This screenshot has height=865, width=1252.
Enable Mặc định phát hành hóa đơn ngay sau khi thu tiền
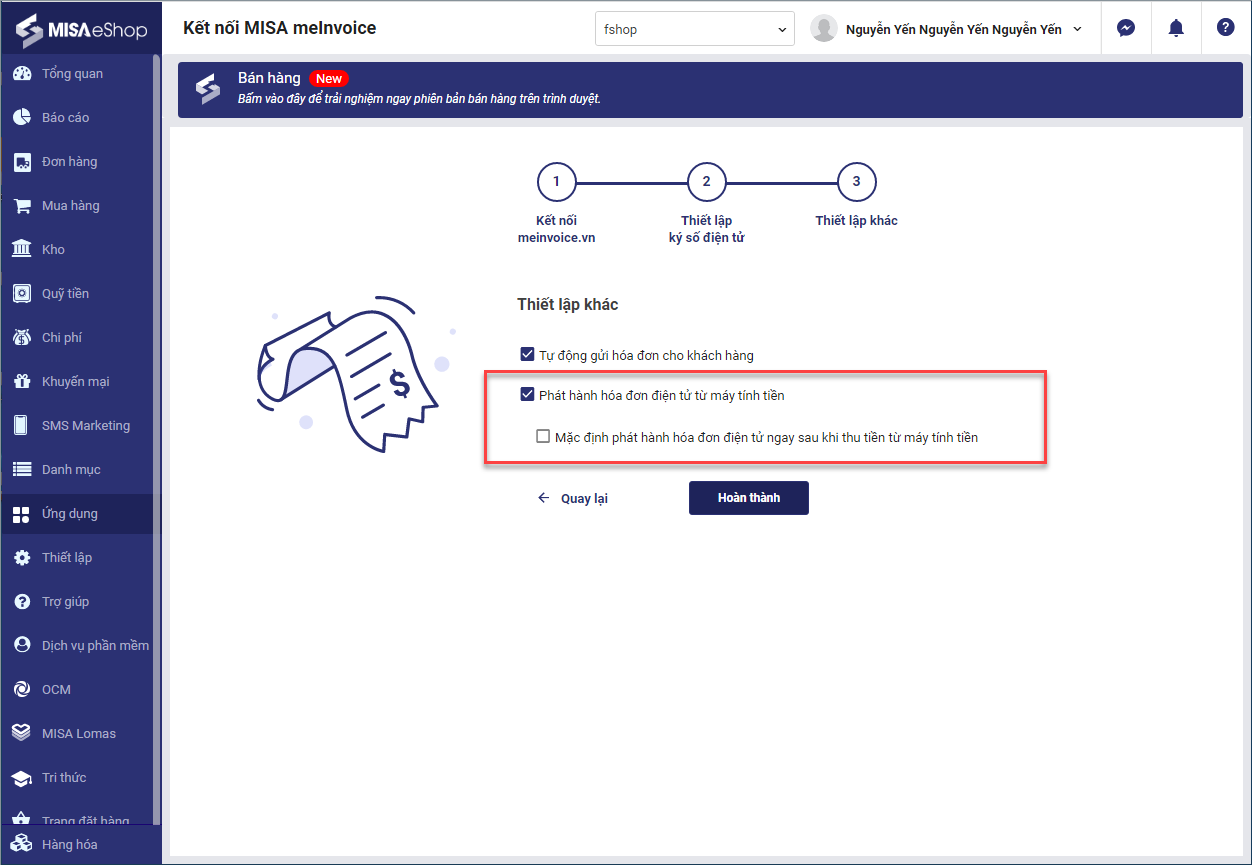543,436
